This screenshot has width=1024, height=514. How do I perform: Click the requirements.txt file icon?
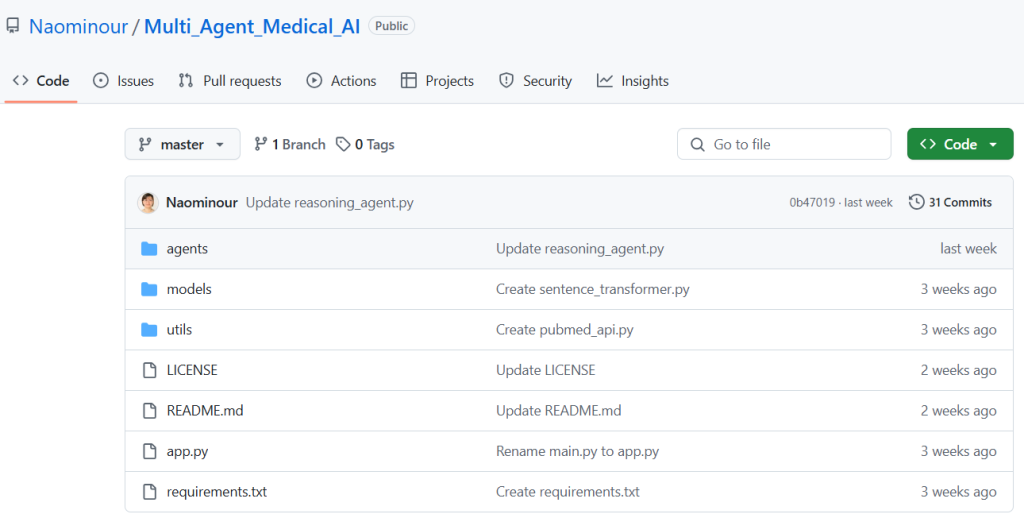tap(150, 492)
